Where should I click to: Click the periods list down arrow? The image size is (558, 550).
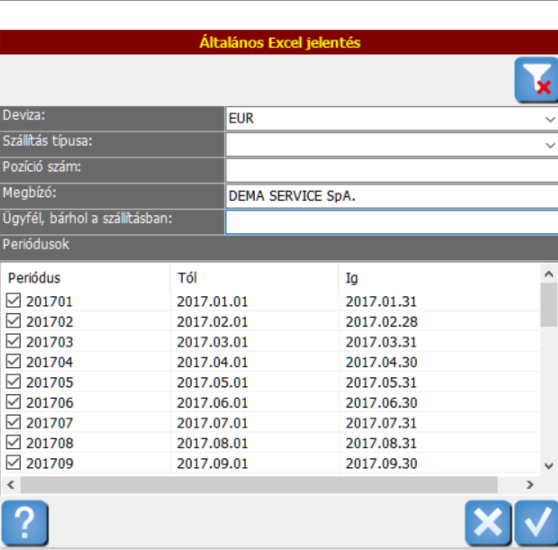(x=549, y=466)
